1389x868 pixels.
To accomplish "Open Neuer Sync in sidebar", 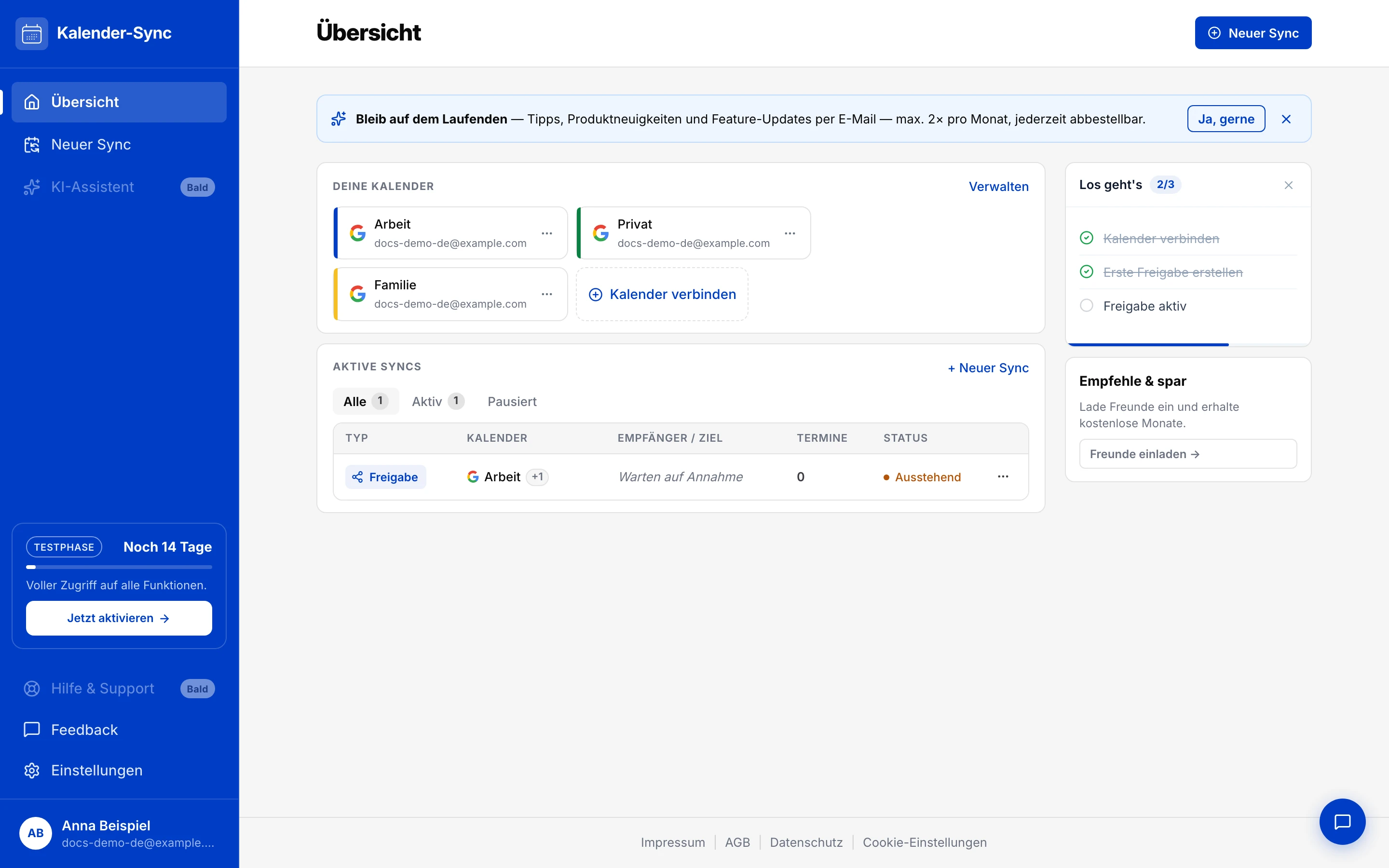I will (119, 145).
